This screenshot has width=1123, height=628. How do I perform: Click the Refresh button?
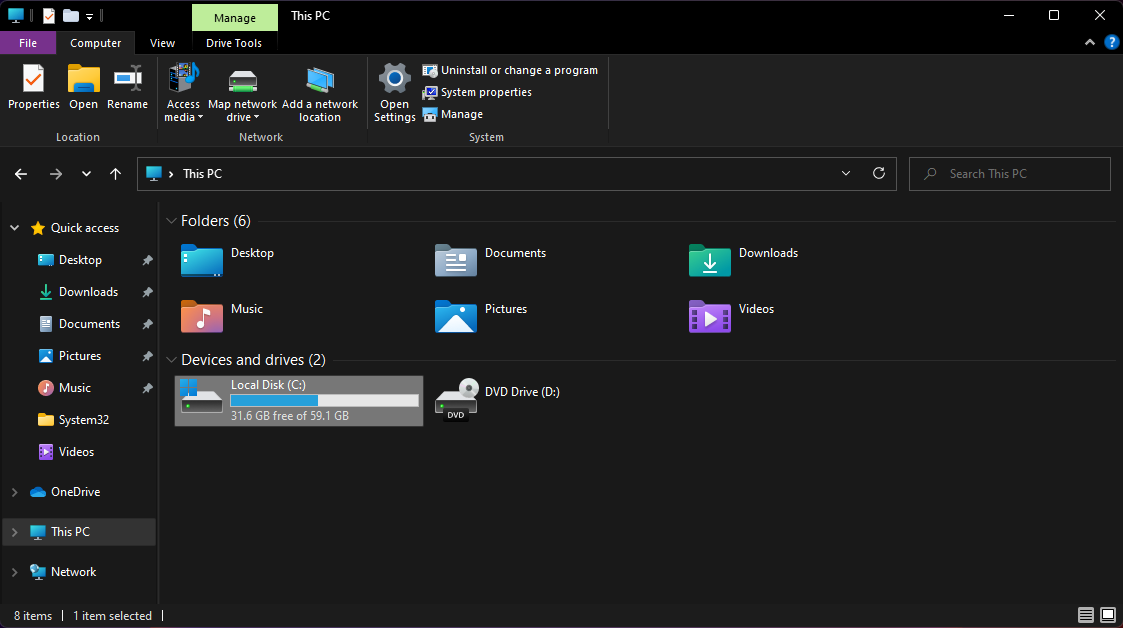pyautogui.click(x=879, y=173)
